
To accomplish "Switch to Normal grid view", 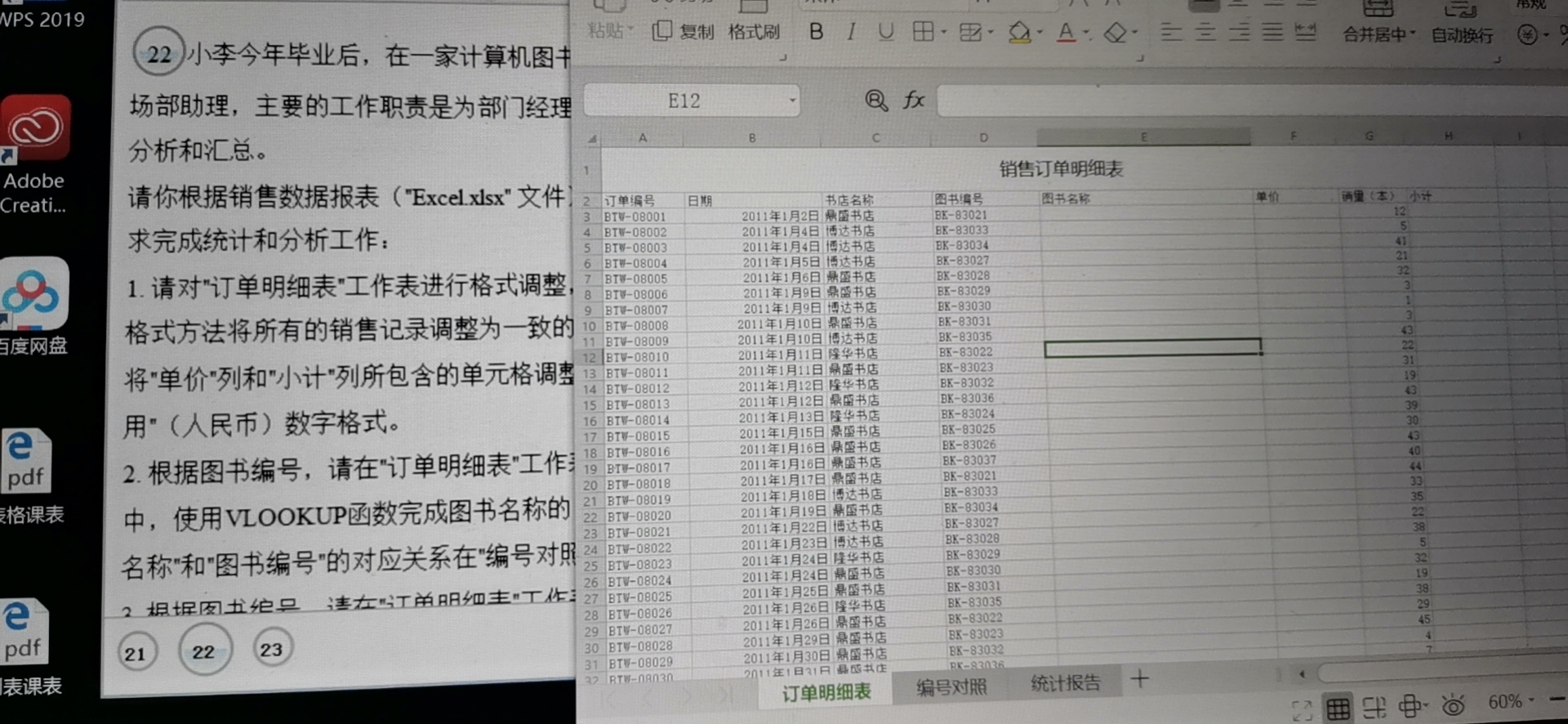I will coord(1338,708).
